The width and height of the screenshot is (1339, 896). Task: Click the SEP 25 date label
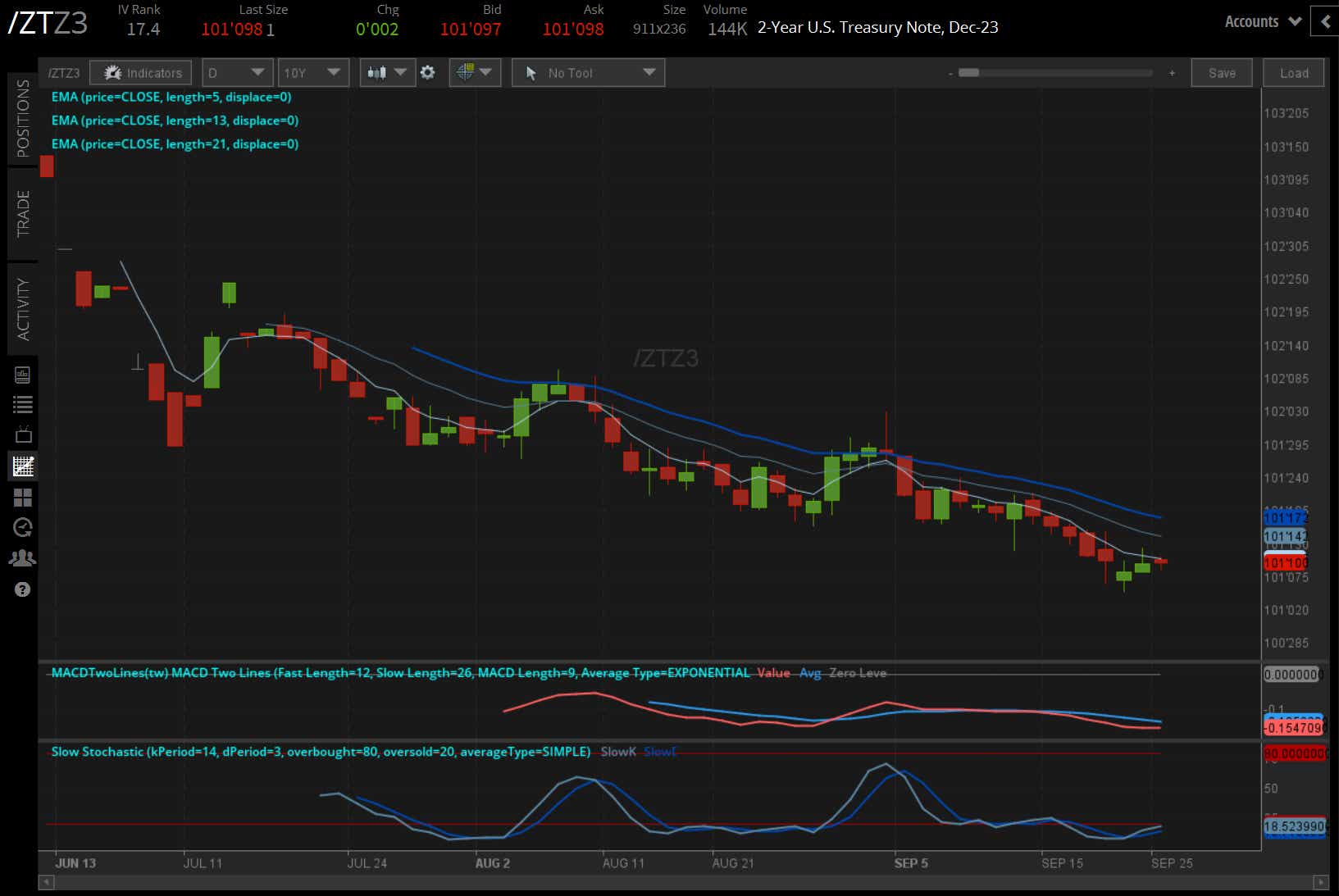pyautogui.click(x=1172, y=863)
